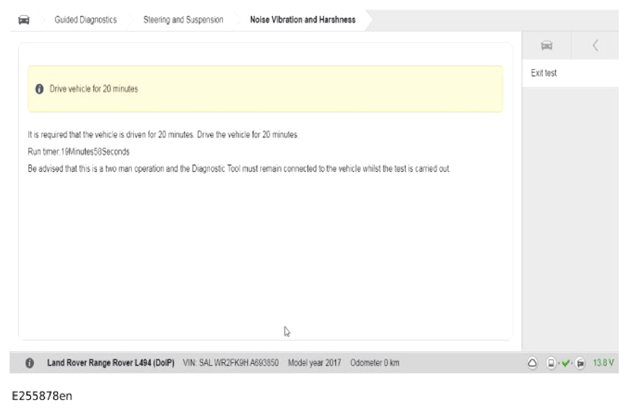Click the cloud connection status icon
628x410 pixels.
pos(532,363)
